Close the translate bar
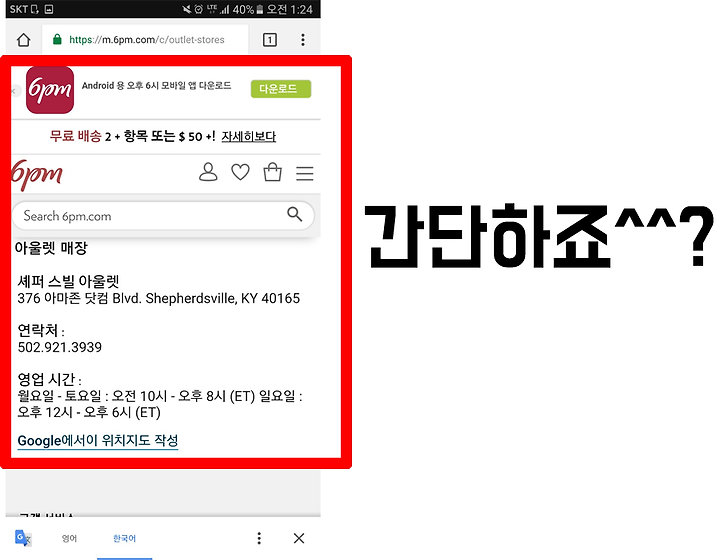This screenshot has height=560, width=720. pos(299,538)
